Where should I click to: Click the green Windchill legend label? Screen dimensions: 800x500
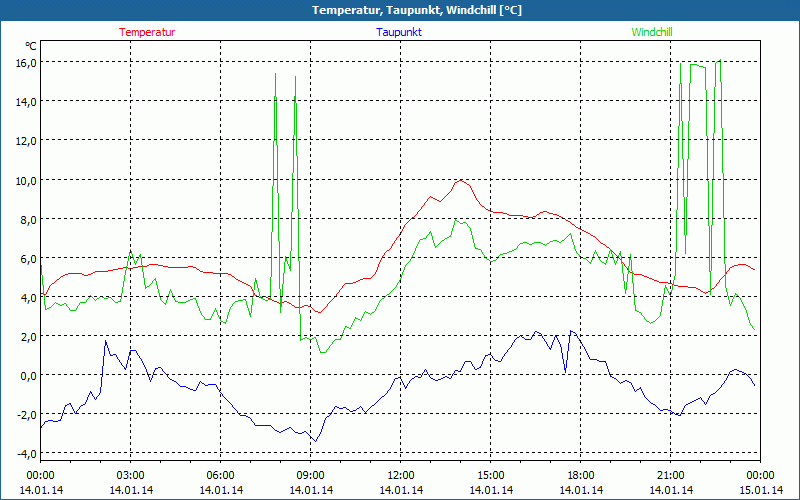(652, 32)
